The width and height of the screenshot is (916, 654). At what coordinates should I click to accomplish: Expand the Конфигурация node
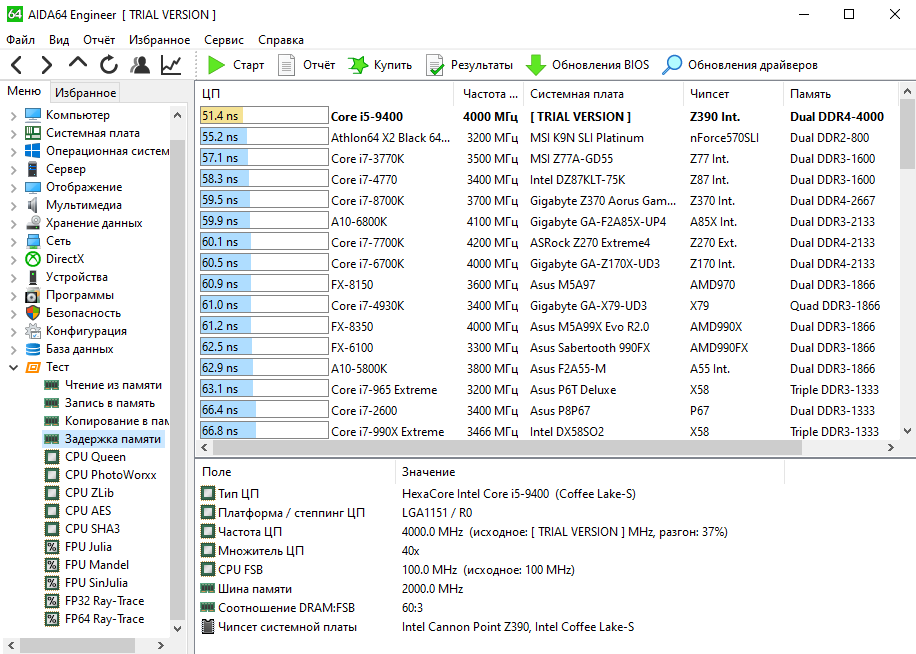point(13,332)
